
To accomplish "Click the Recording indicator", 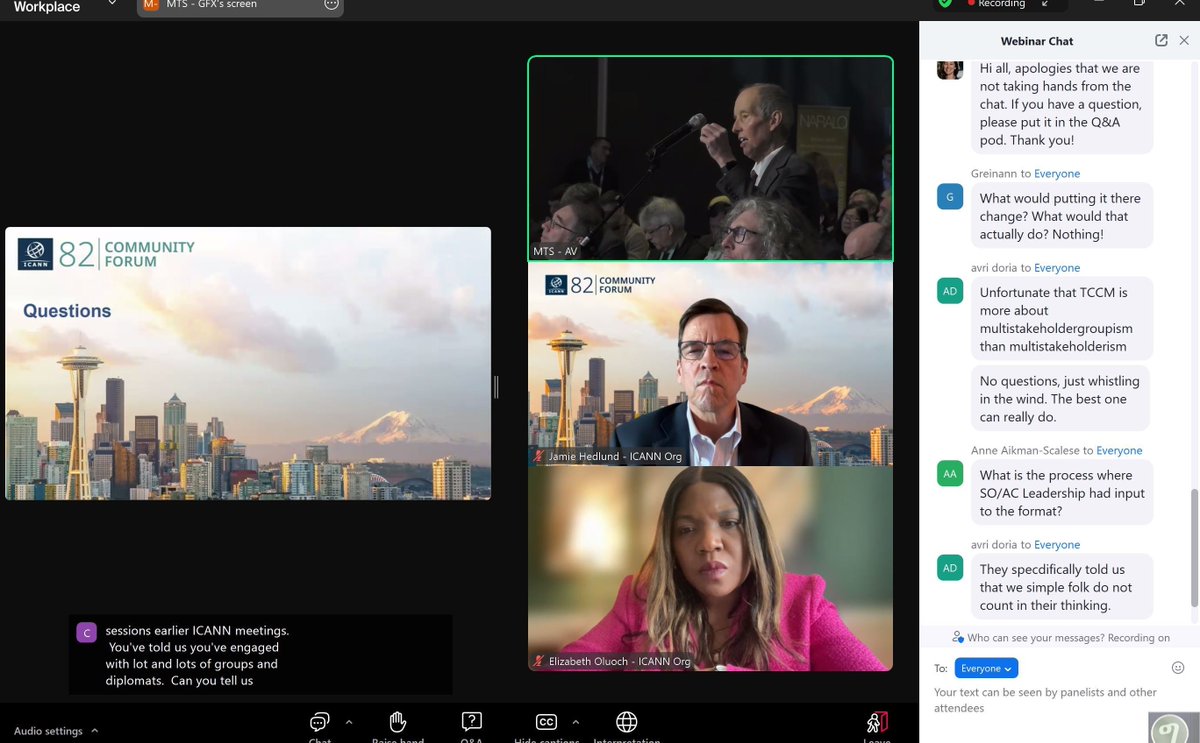I will click(996, 4).
